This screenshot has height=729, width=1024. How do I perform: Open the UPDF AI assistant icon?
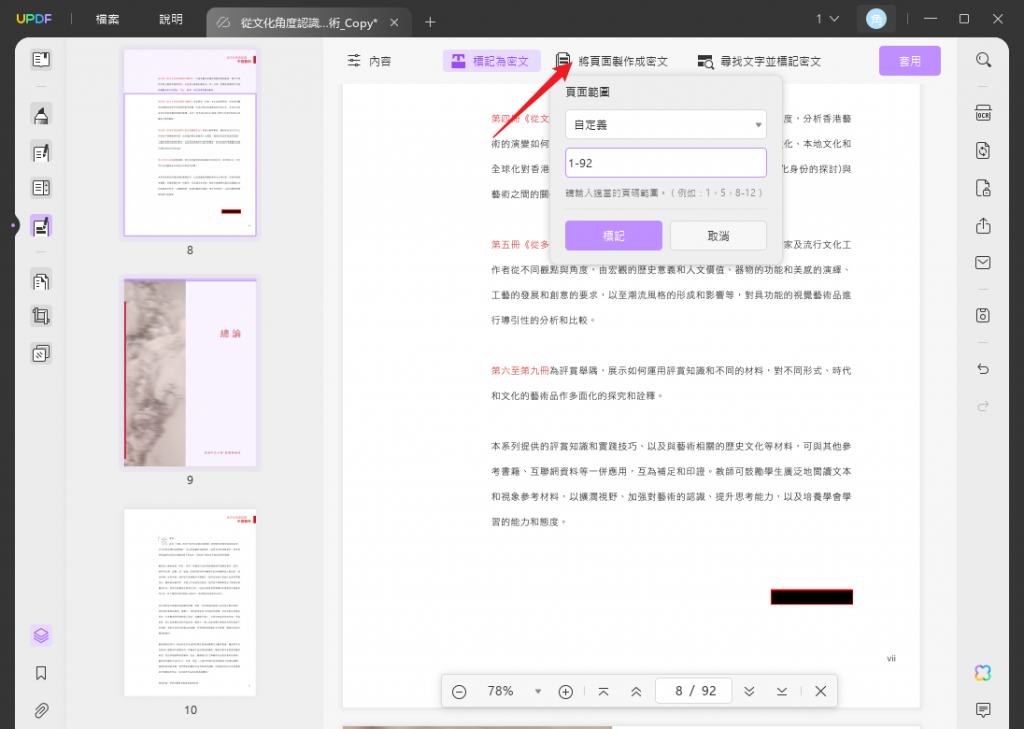coord(983,673)
